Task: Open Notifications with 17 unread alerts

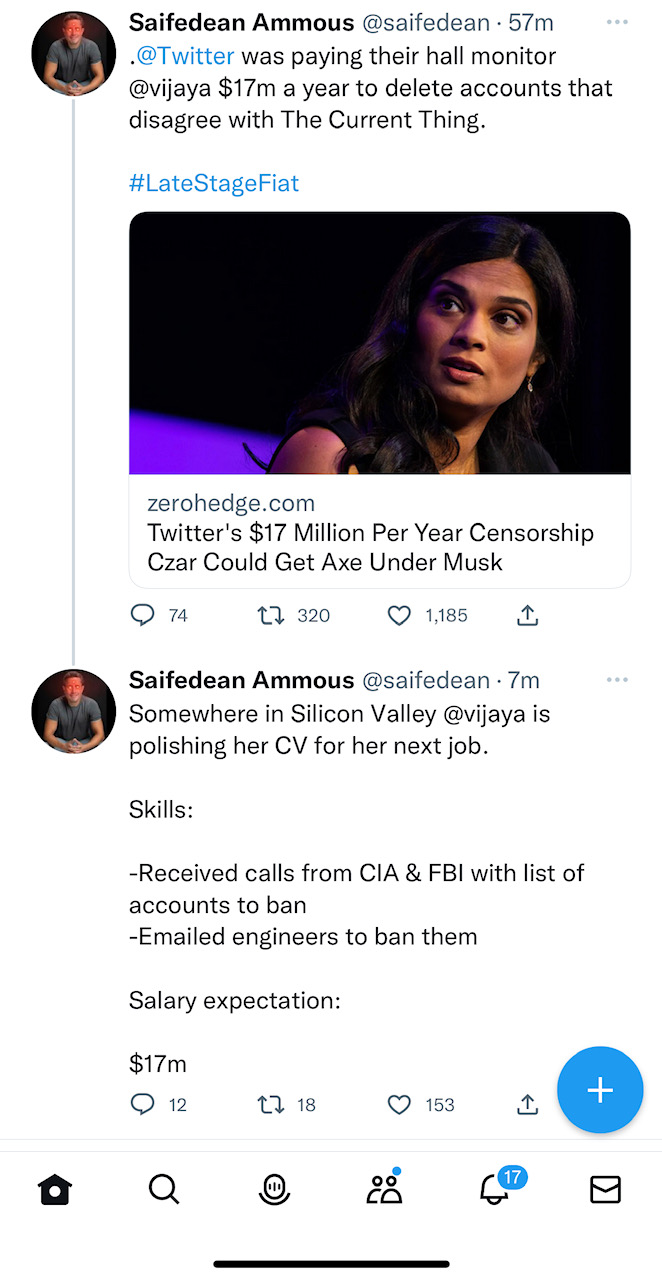Action: pyautogui.click(x=494, y=1192)
